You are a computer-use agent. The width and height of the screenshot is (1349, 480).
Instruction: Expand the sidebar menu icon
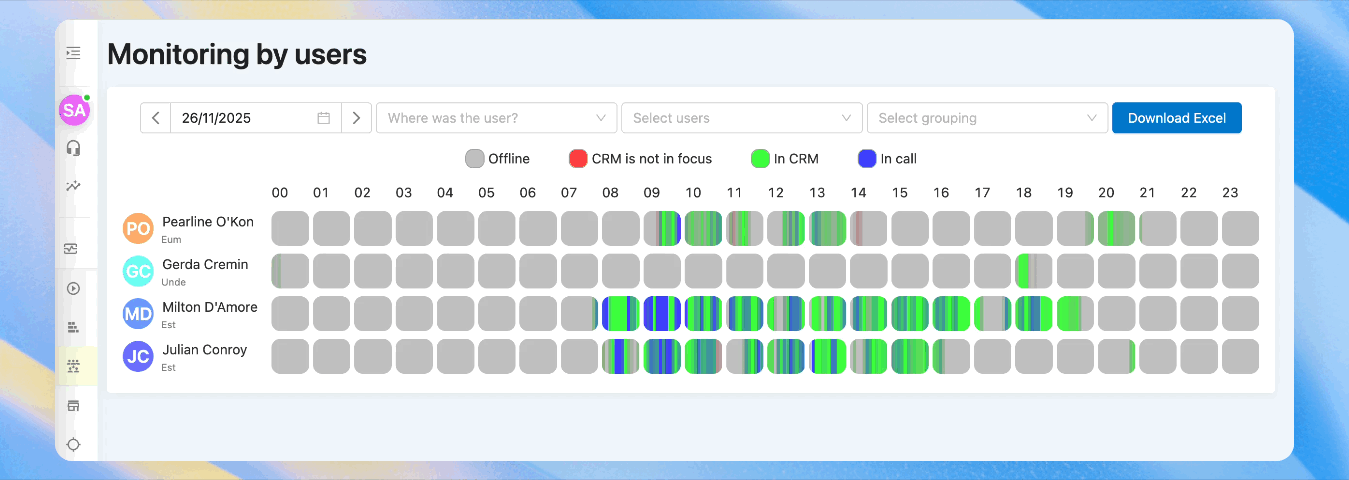tap(73, 53)
